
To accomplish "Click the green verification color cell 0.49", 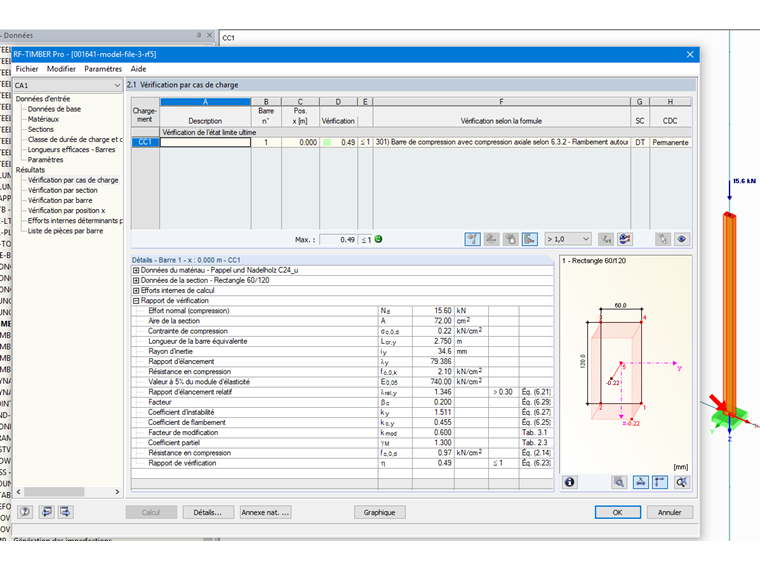I will [x=338, y=142].
